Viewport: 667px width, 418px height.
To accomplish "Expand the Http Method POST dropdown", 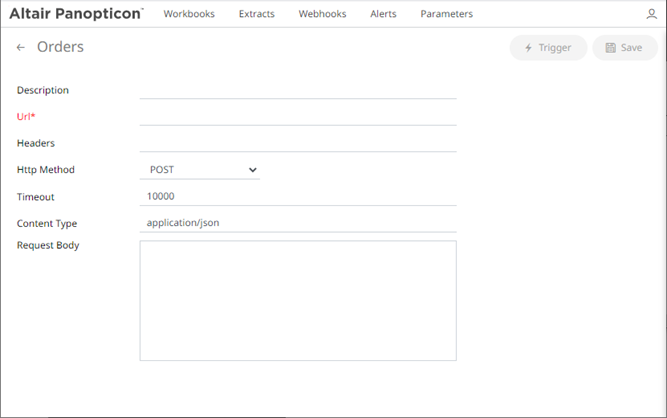I will 200,170.
